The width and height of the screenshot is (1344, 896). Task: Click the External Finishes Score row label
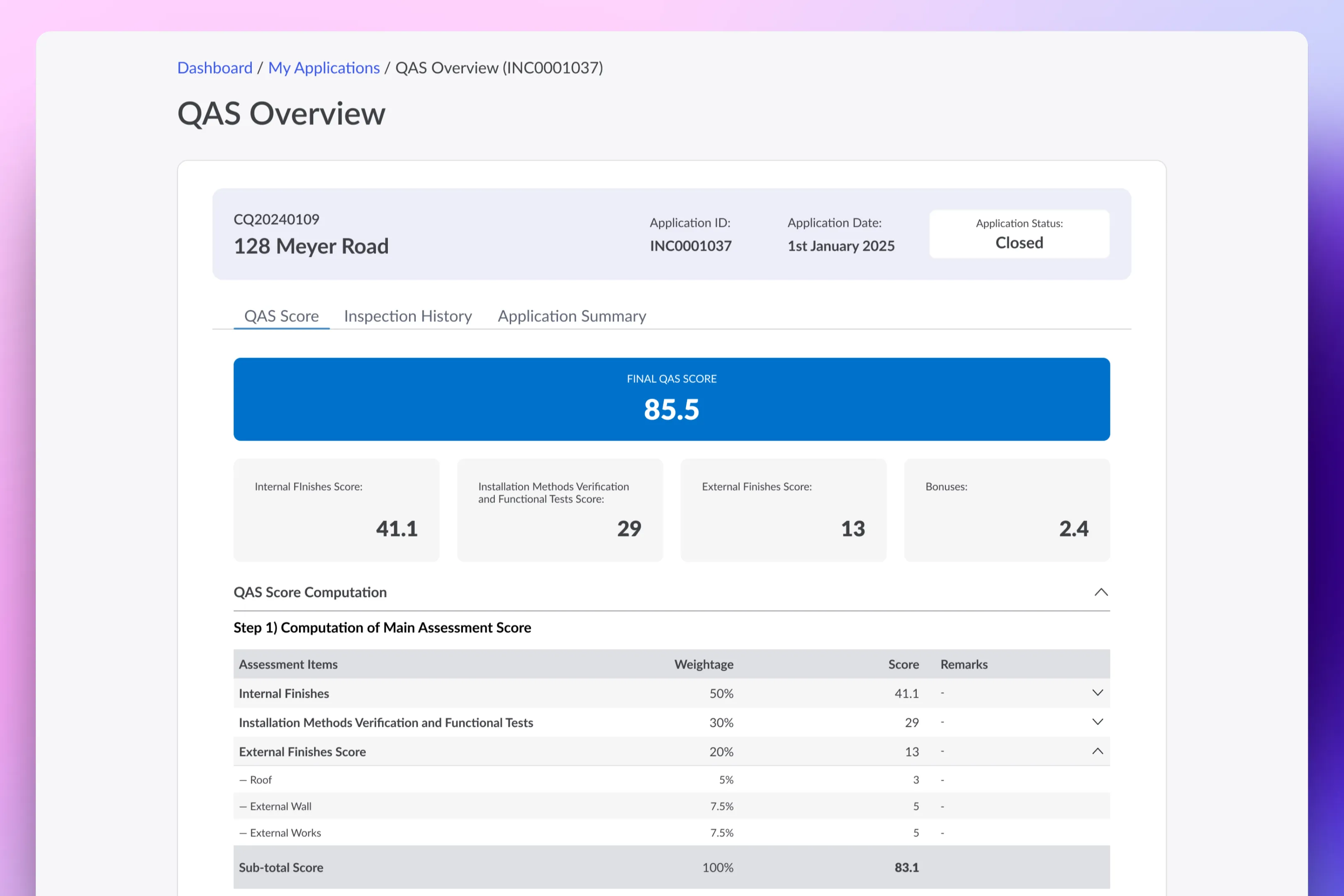(302, 751)
